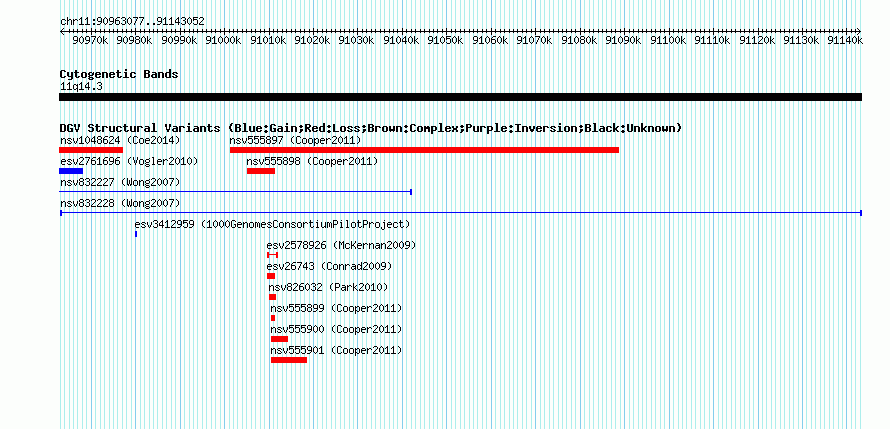Viewport: 890px width, 429px height.
Task: Select the nsv555901 (Cooper2011) label
Action: click(336, 350)
